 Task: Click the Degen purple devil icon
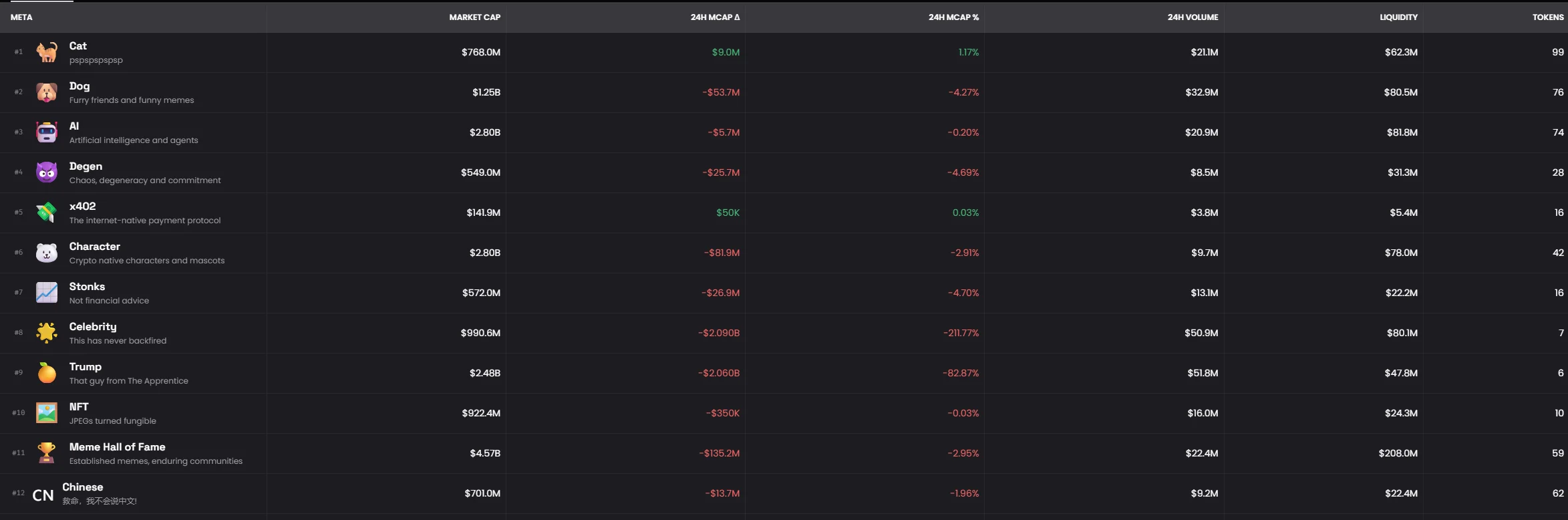[x=47, y=172]
